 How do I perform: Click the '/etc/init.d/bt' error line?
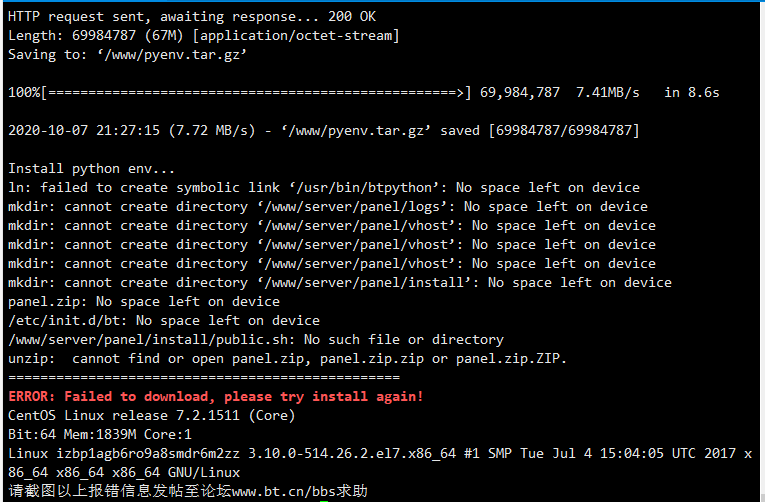[x=163, y=320]
